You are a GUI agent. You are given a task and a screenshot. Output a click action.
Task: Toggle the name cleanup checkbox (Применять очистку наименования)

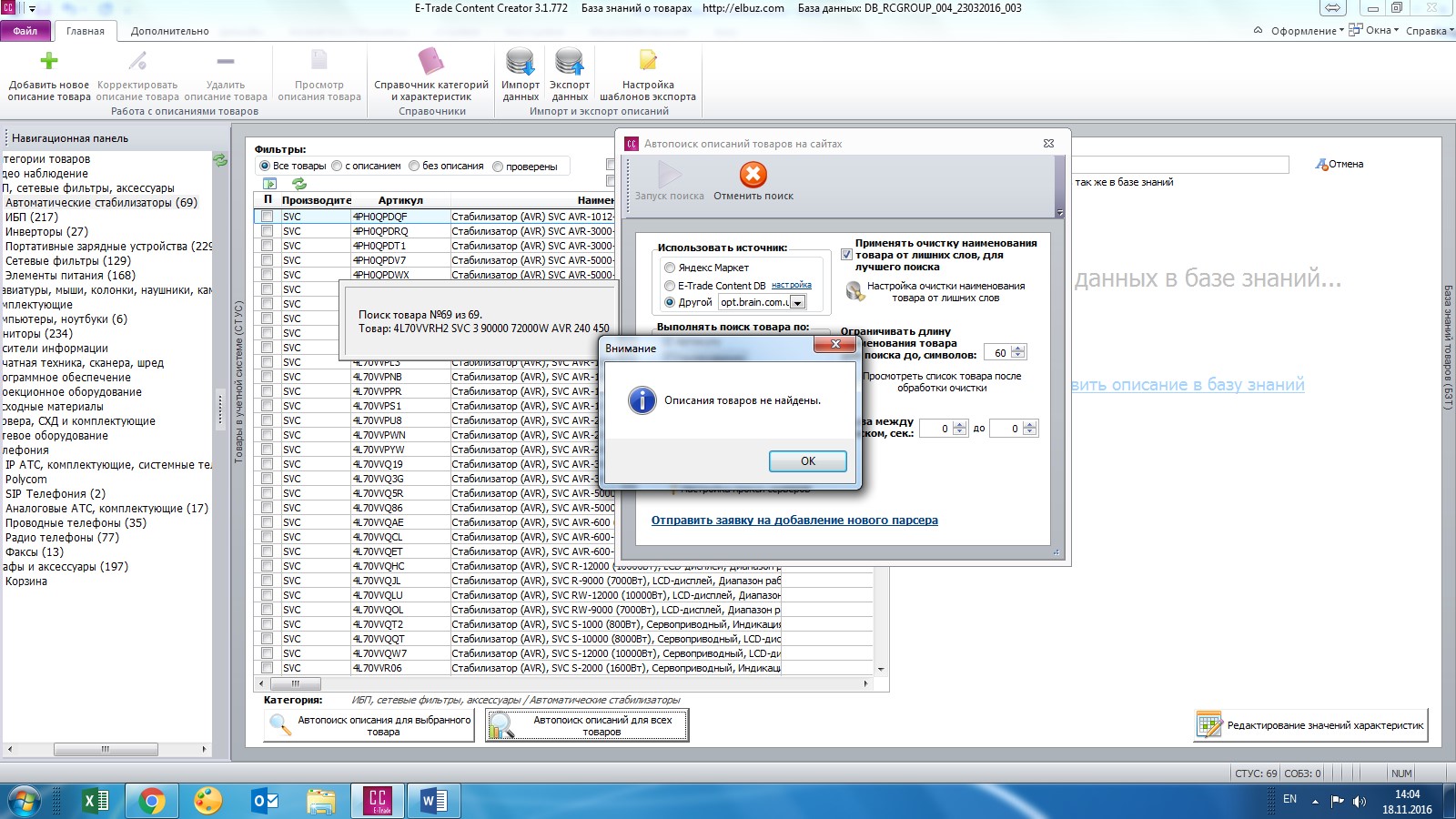[847, 255]
